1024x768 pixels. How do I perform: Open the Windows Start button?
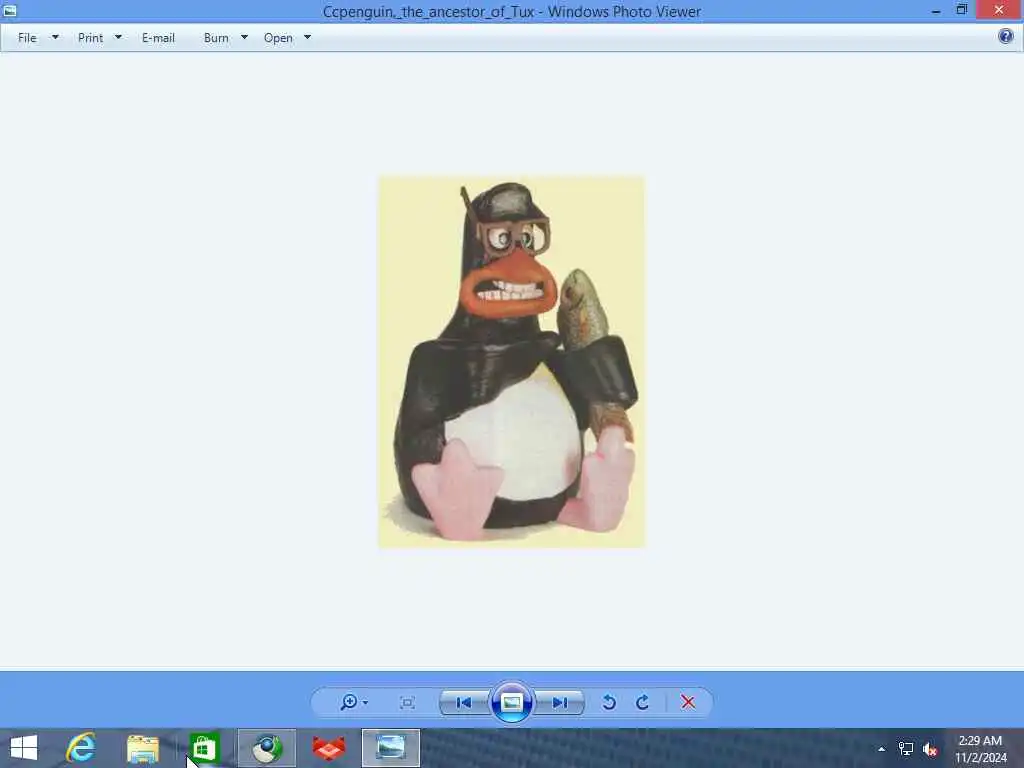(24, 748)
